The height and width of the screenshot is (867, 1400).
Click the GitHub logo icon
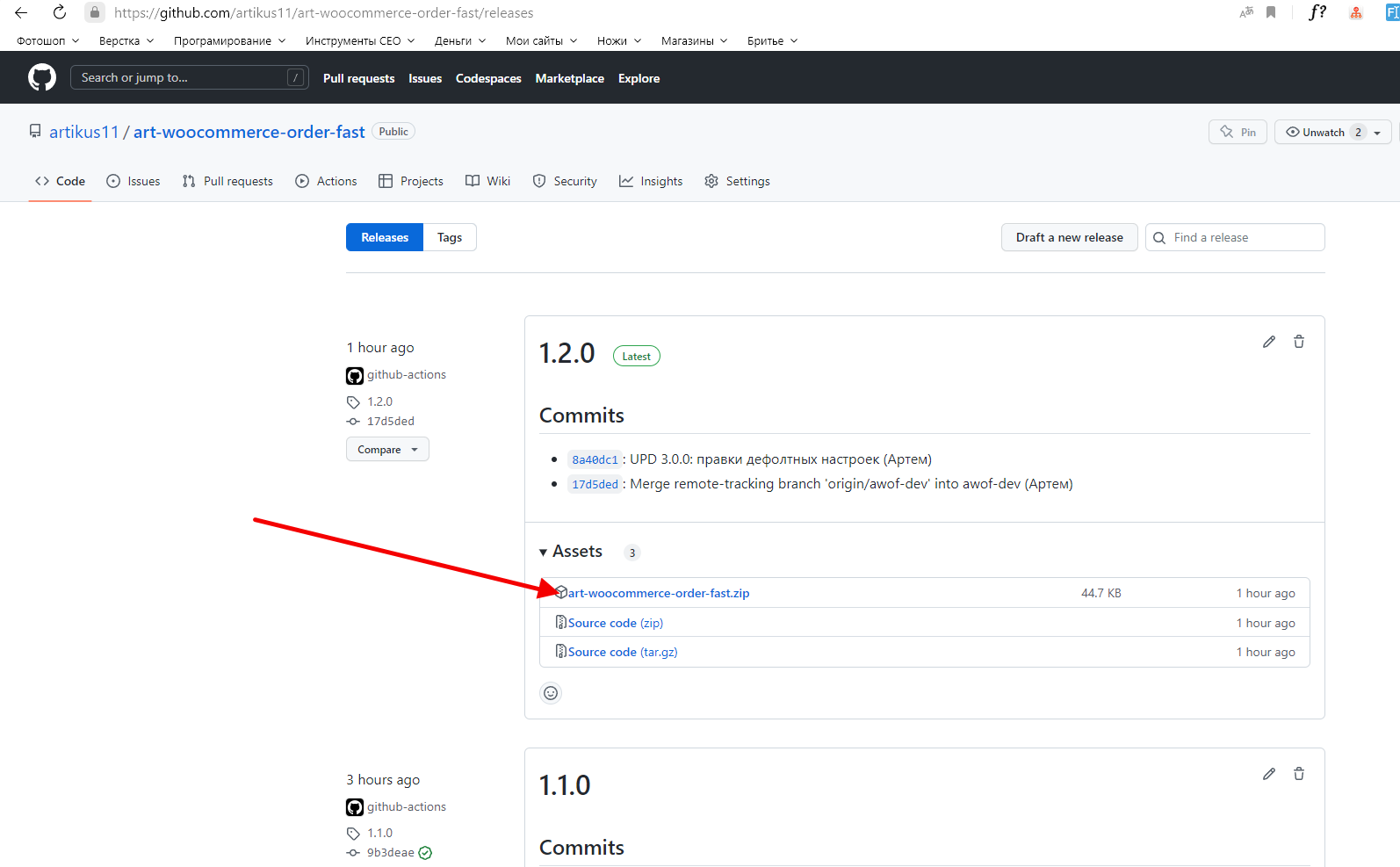tap(42, 77)
